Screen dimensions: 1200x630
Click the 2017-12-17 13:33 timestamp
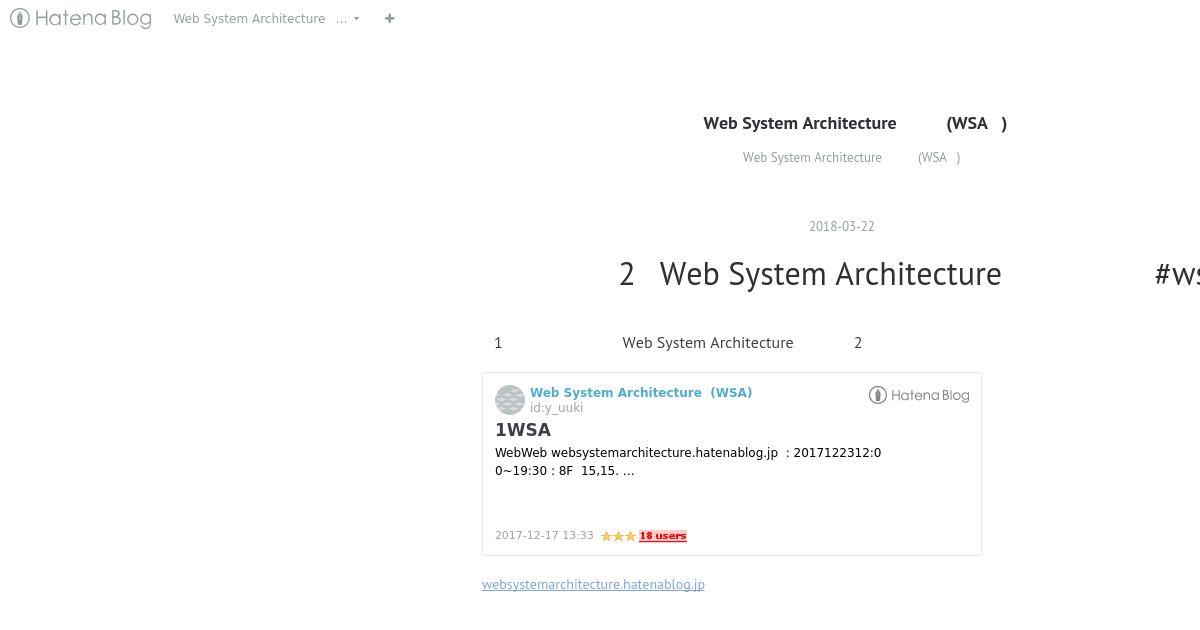click(544, 536)
